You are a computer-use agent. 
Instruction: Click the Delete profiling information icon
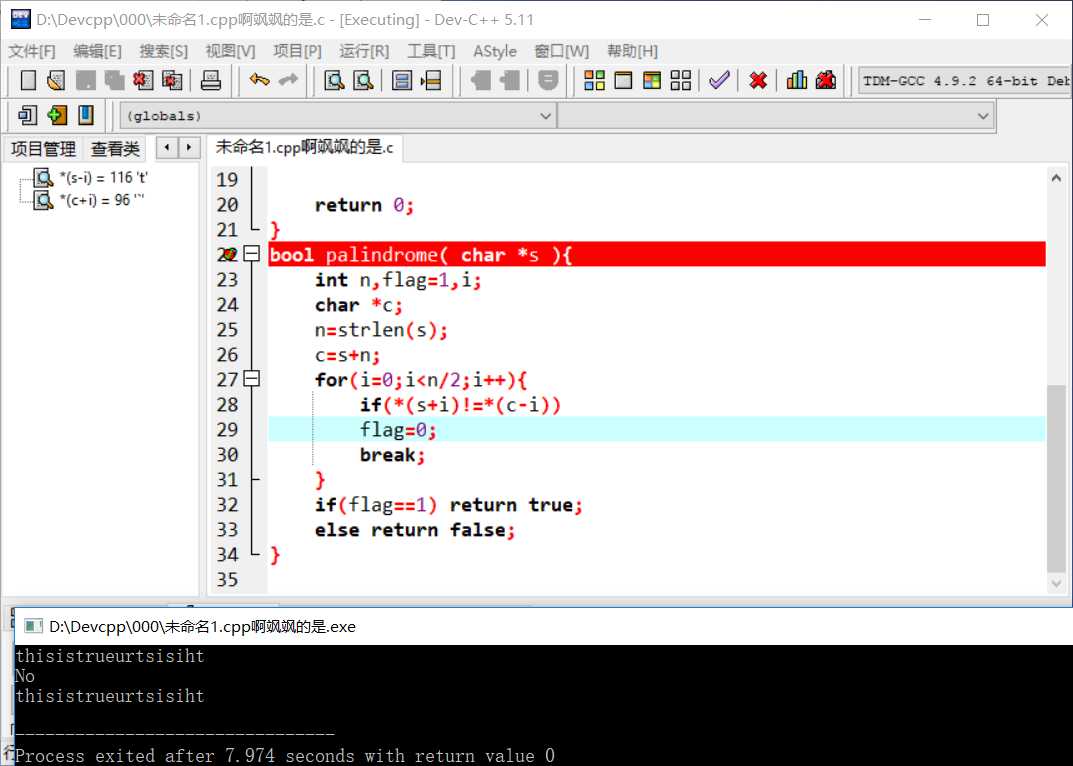826,80
